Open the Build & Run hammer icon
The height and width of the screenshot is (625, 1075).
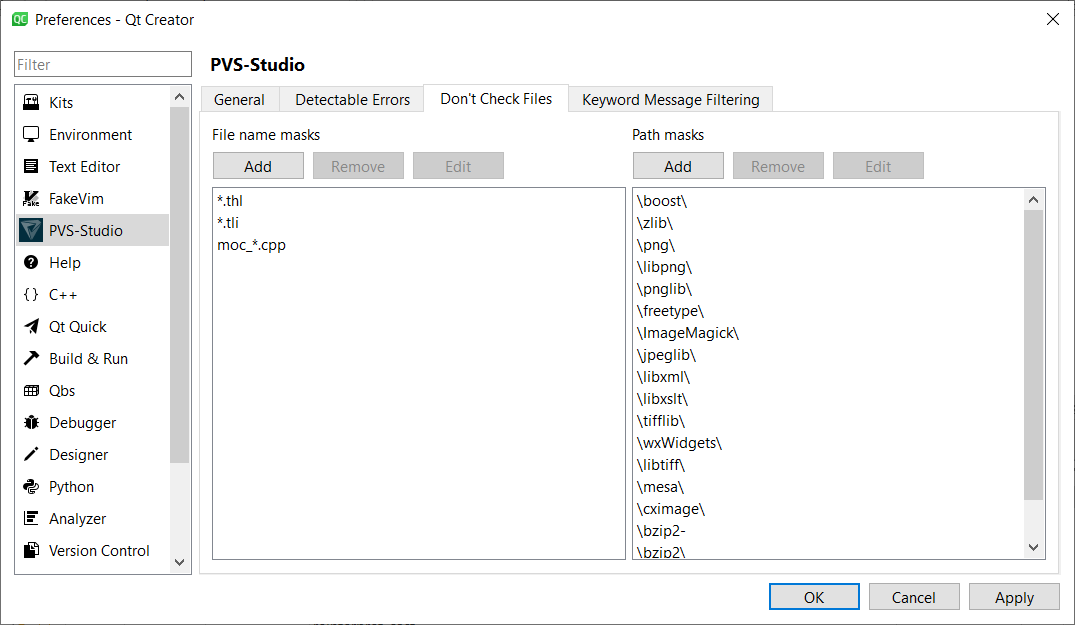(x=31, y=359)
